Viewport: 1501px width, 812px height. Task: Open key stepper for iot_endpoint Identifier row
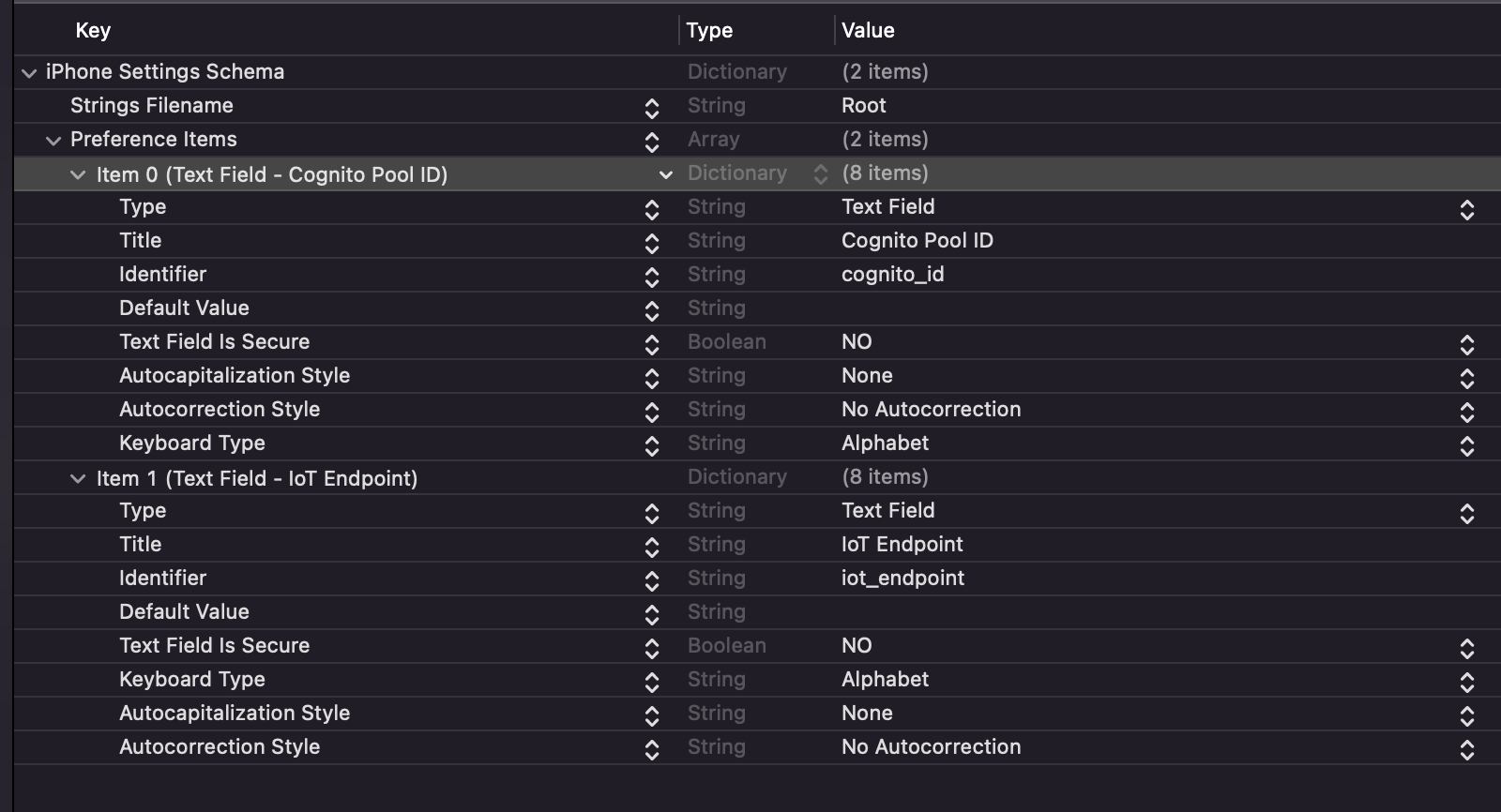[x=652, y=580]
